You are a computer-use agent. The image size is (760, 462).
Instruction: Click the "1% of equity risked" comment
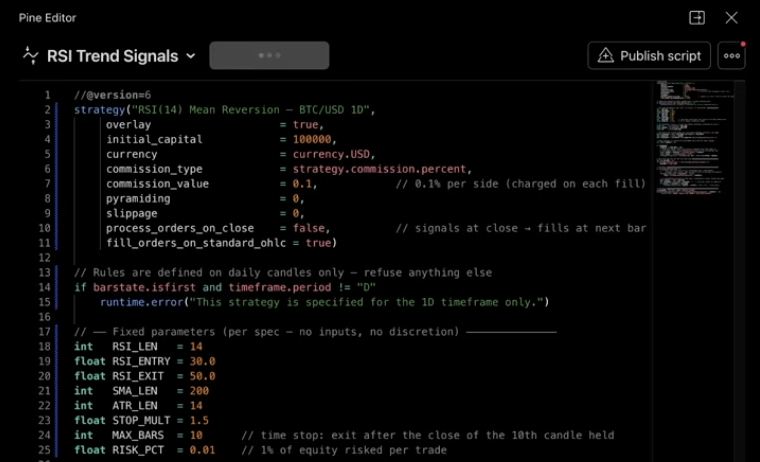click(x=344, y=450)
